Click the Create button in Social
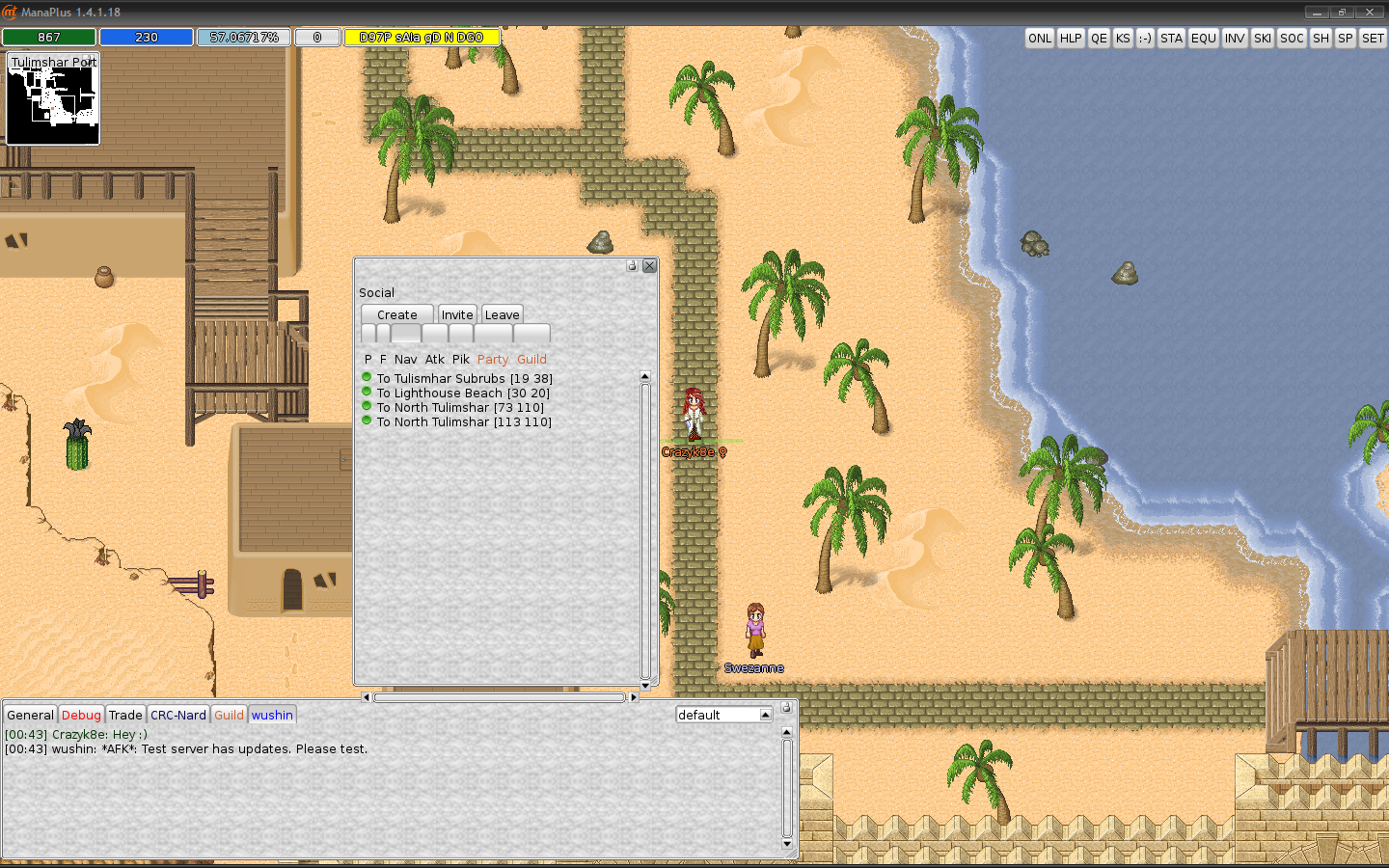 pyautogui.click(x=397, y=314)
